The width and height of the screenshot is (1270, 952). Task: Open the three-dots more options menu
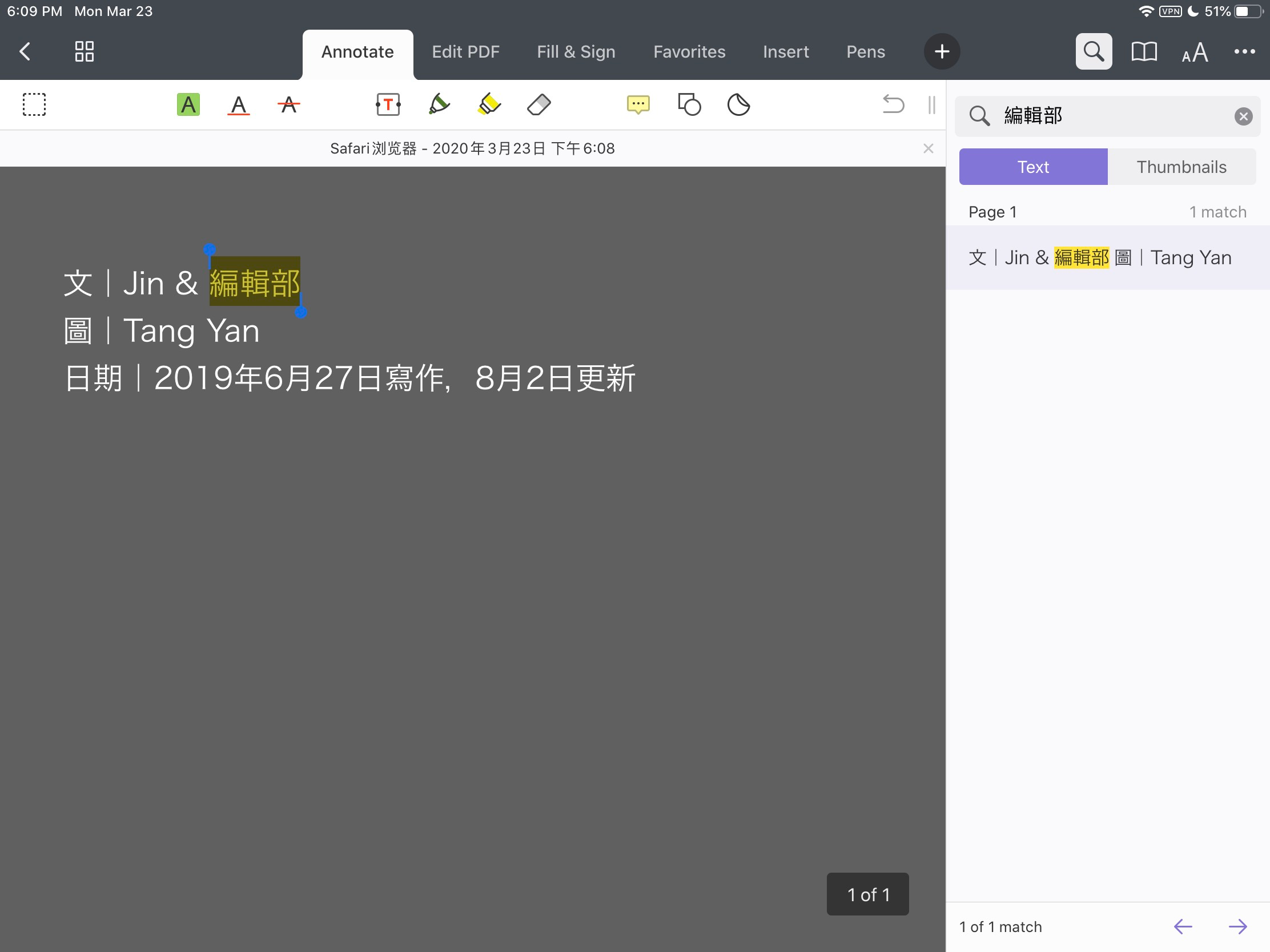click(x=1244, y=51)
